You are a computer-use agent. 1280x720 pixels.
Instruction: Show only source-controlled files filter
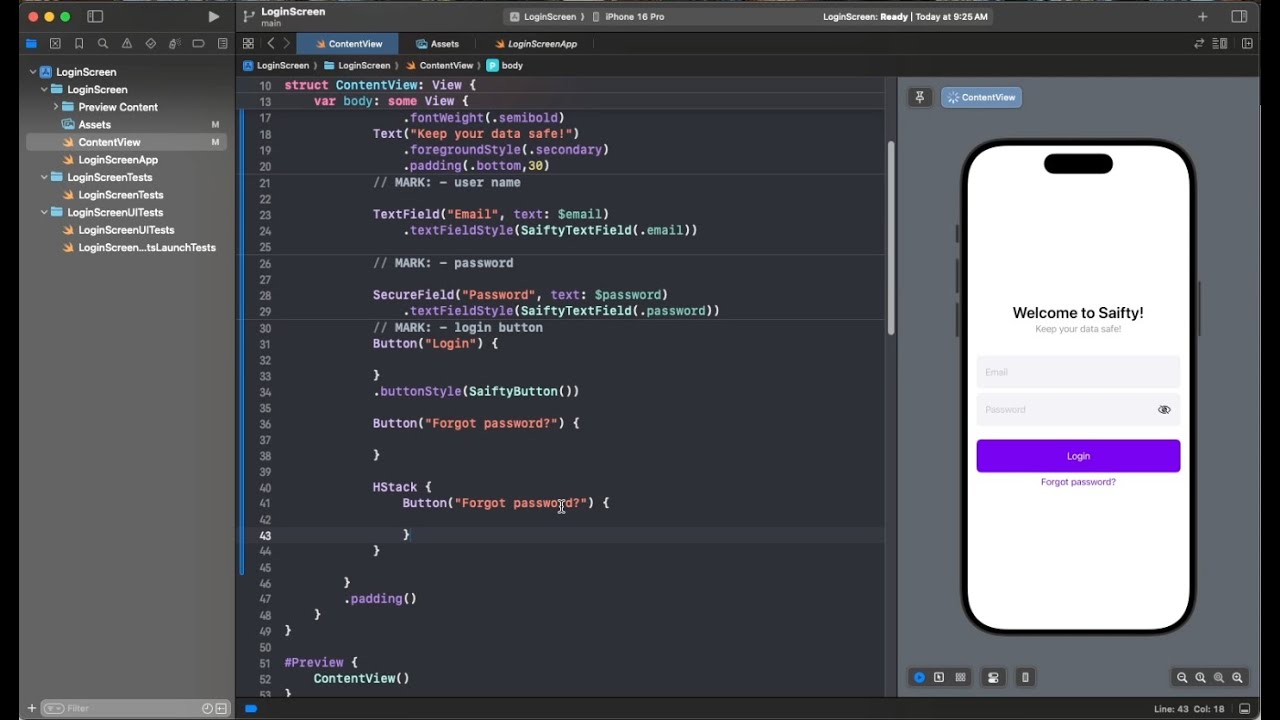tap(221, 708)
